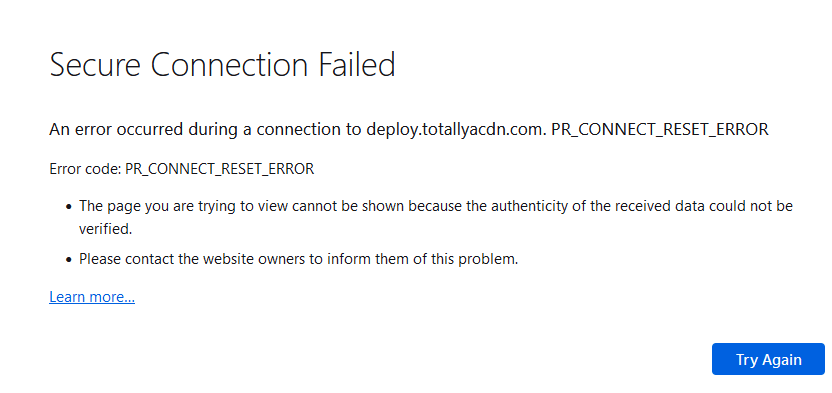The width and height of the screenshot is (832, 393).
Task: Click PR_CONNECT_RESET_ERROR ending the error sentence
Action: point(660,130)
